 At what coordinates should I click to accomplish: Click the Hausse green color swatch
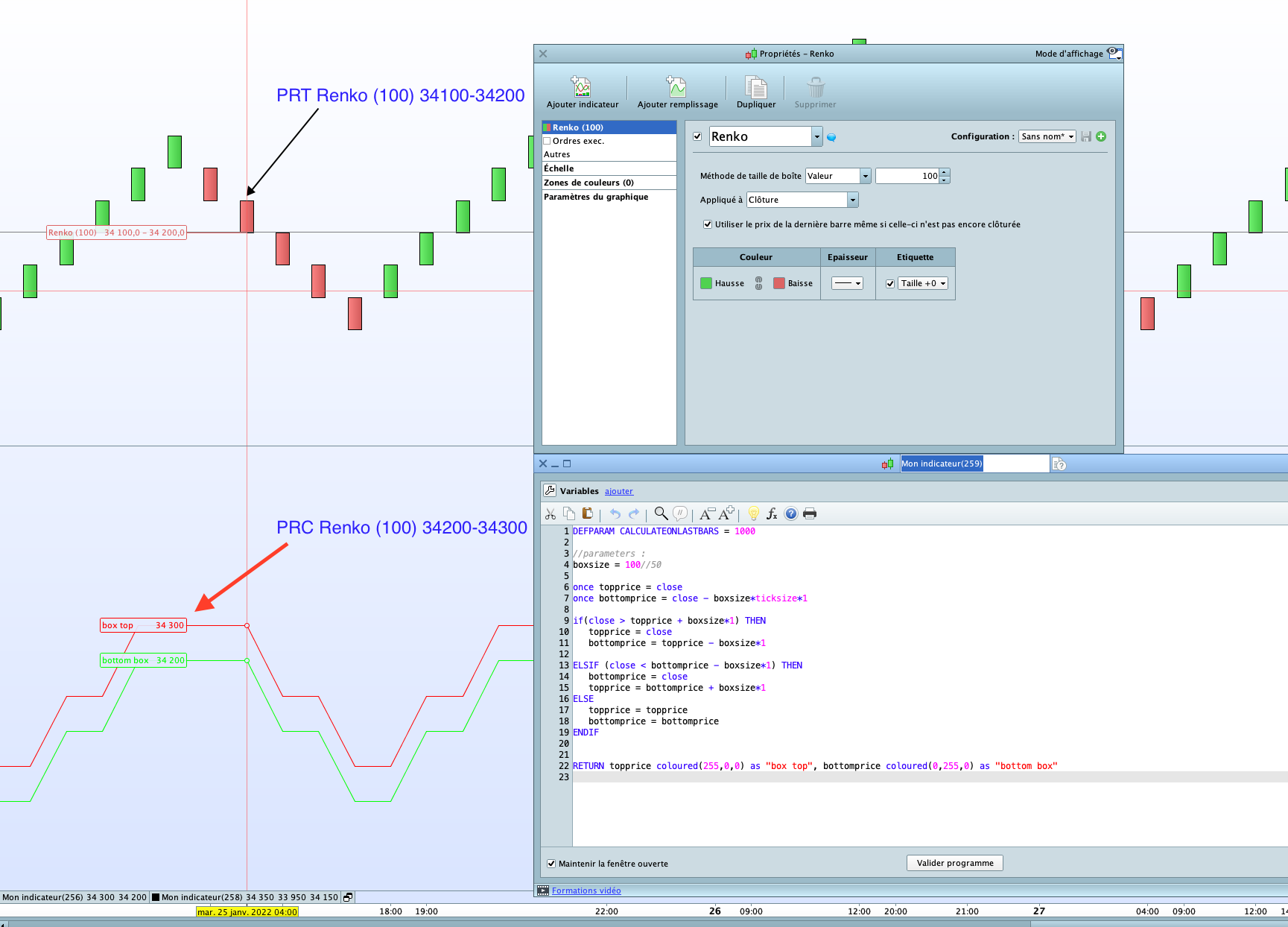pyautogui.click(x=706, y=283)
